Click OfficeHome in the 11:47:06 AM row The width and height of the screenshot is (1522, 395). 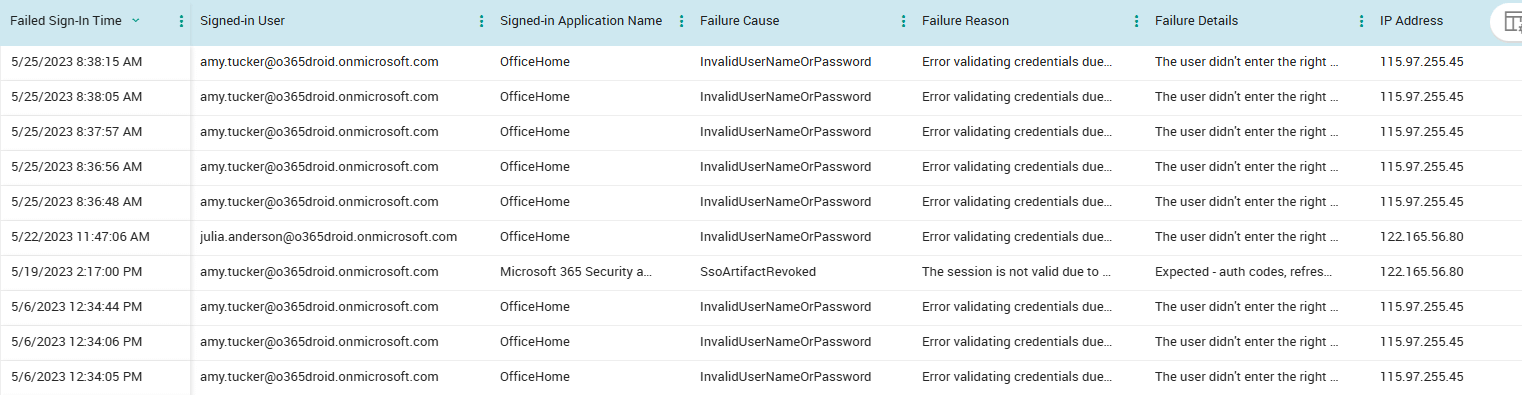point(535,237)
